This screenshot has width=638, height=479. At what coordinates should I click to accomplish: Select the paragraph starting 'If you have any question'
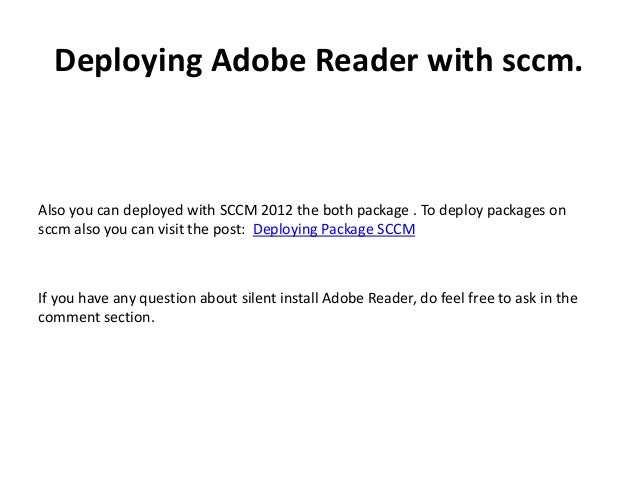308,308
